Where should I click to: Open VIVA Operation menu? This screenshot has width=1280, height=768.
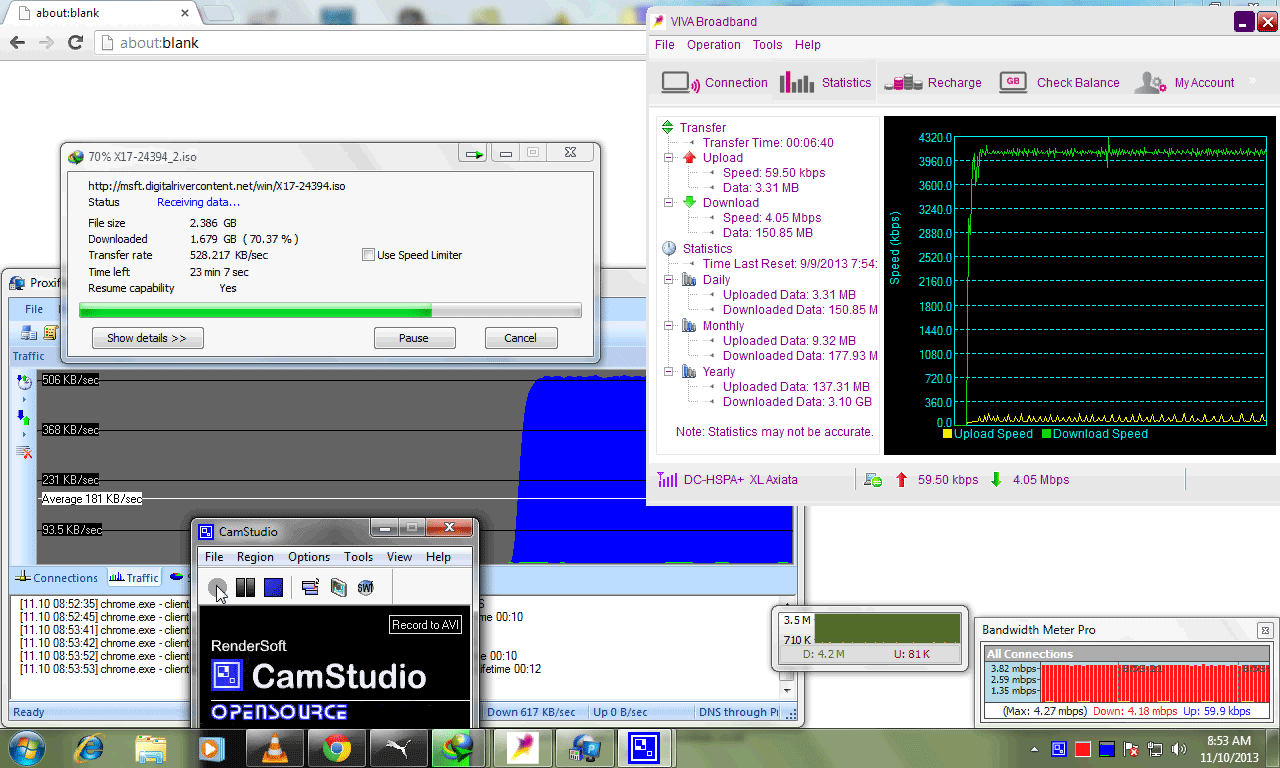click(x=714, y=45)
